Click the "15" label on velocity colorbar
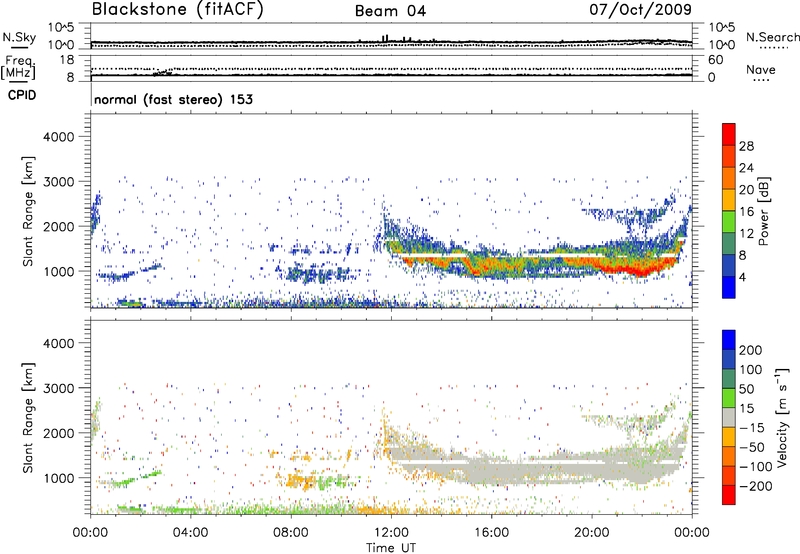Image resolution: width=800 pixels, height=554 pixels. [x=746, y=409]
